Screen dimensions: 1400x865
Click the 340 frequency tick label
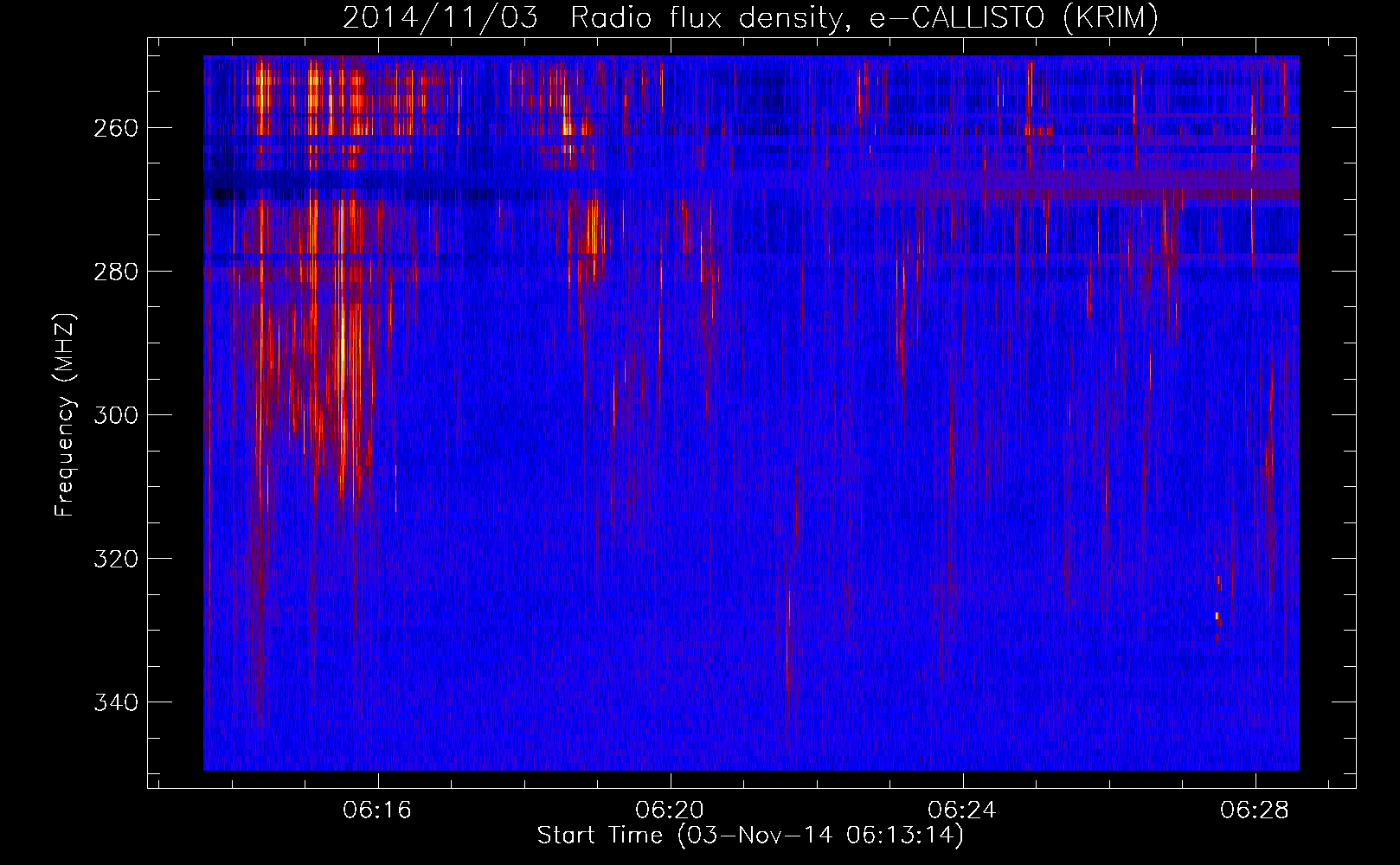pyautogui.click(x=118, y=702)
